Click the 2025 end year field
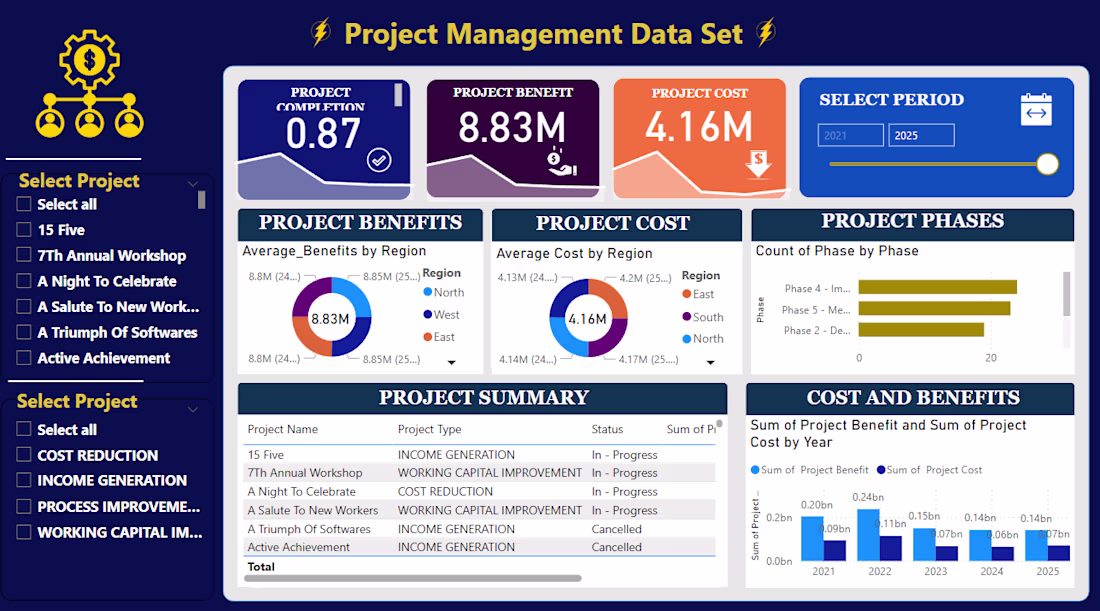The height and width of the screenshot is (611, 1100). (x=921, y=135)
